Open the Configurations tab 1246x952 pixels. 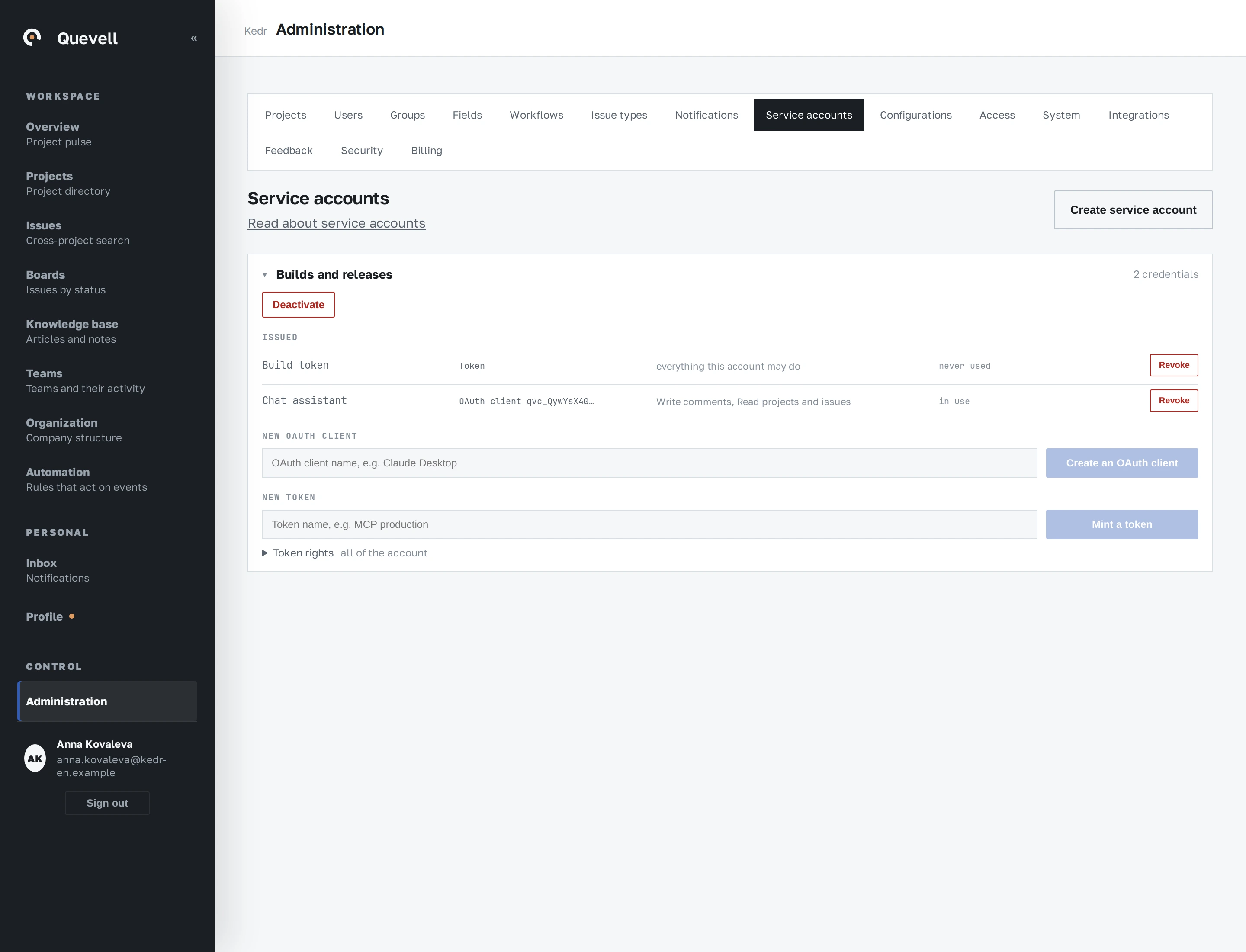915,115
